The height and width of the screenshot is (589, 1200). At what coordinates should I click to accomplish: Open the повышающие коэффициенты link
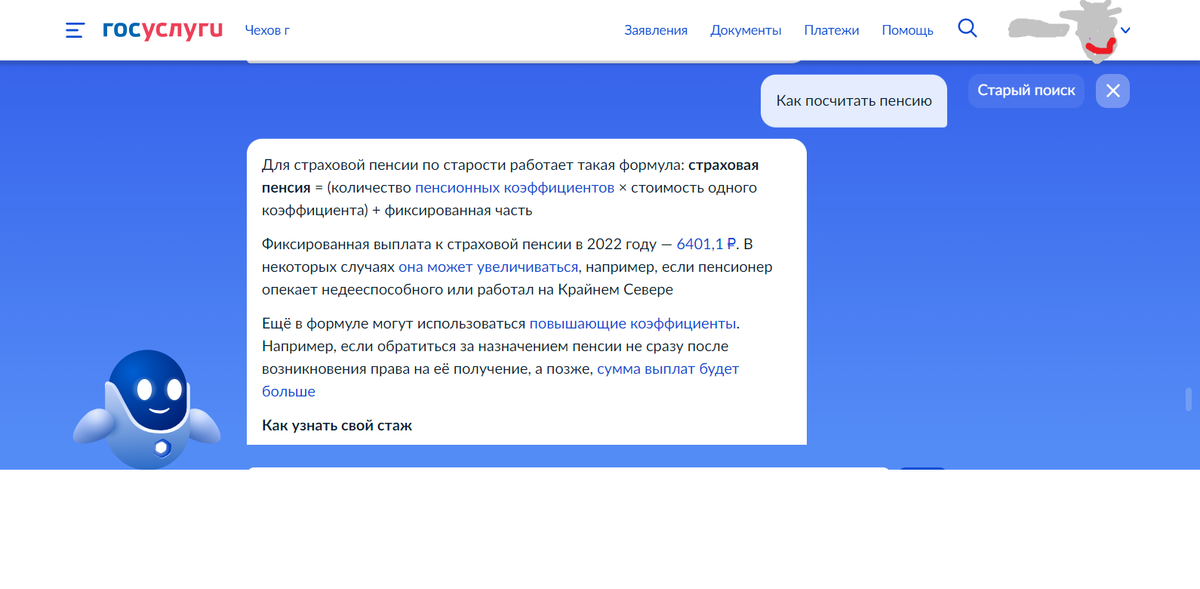[634, 323]
